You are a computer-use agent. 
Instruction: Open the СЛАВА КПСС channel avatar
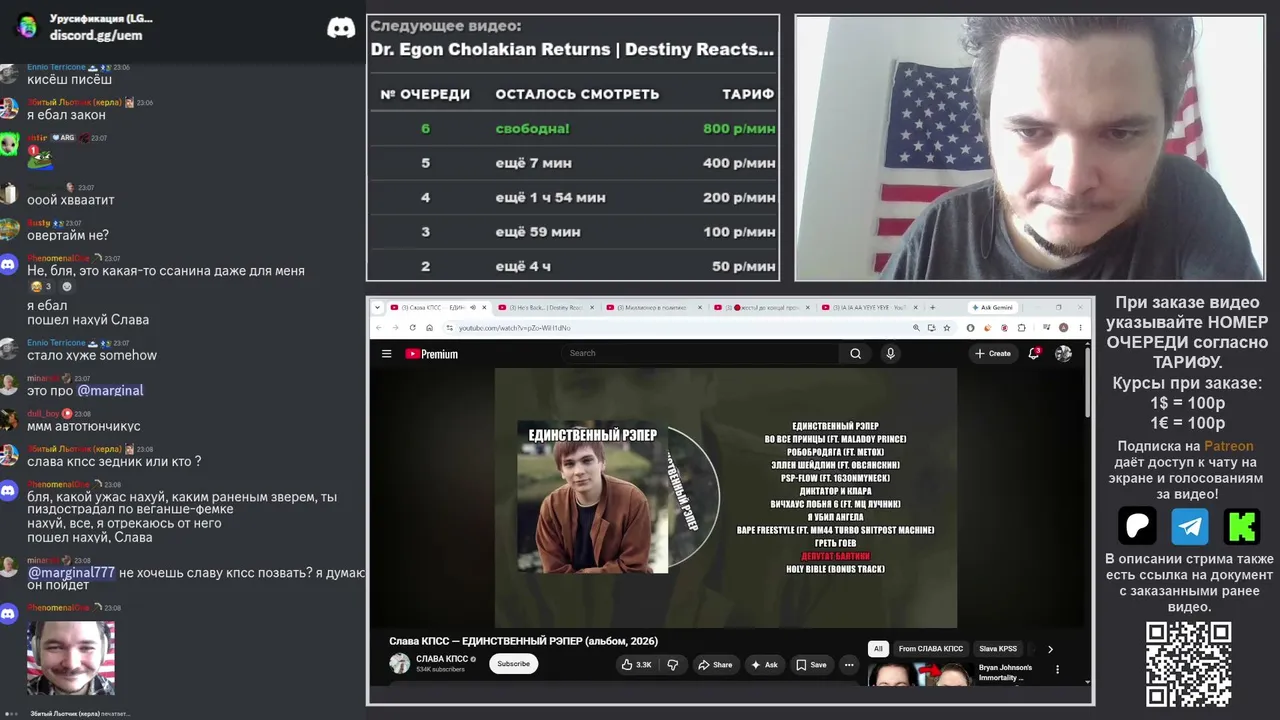[x=399, y=663]
